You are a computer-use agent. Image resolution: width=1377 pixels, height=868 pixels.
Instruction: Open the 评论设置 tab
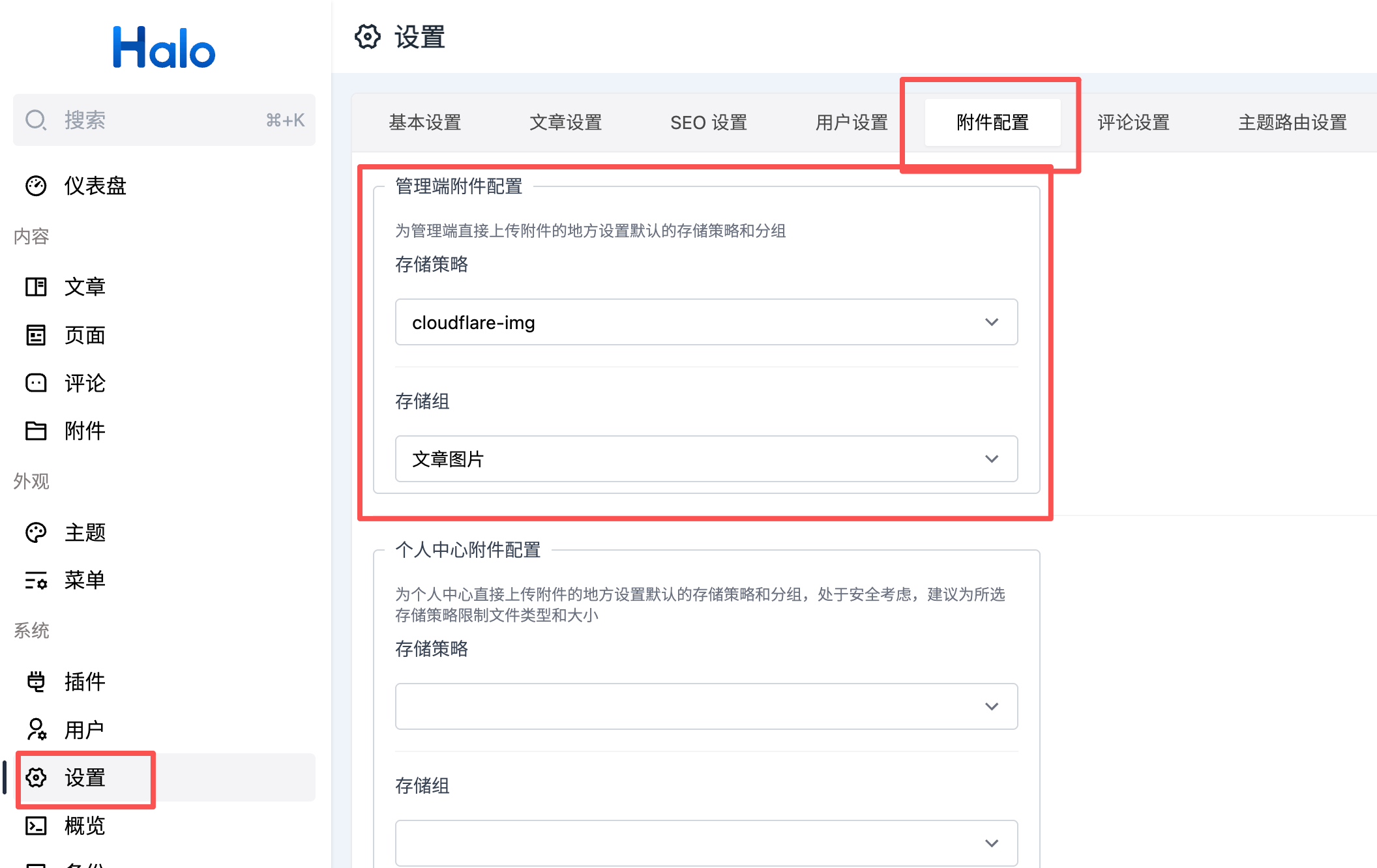click(x=1133, y=123)
